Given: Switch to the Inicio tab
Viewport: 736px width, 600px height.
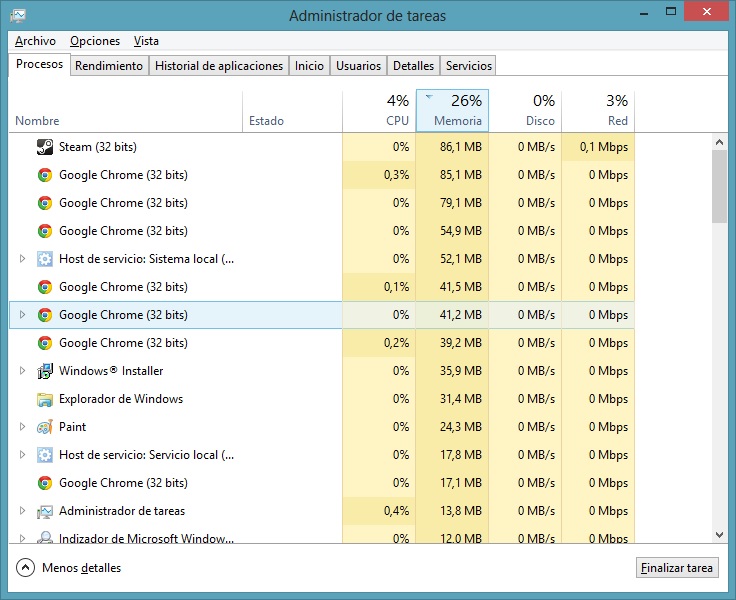Looking at the screenshot, I should 309,66.
